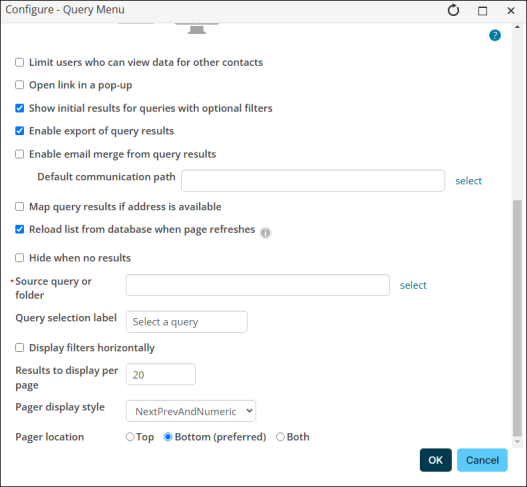
Task: Choose Both for pager location
Action: [280, 437]
